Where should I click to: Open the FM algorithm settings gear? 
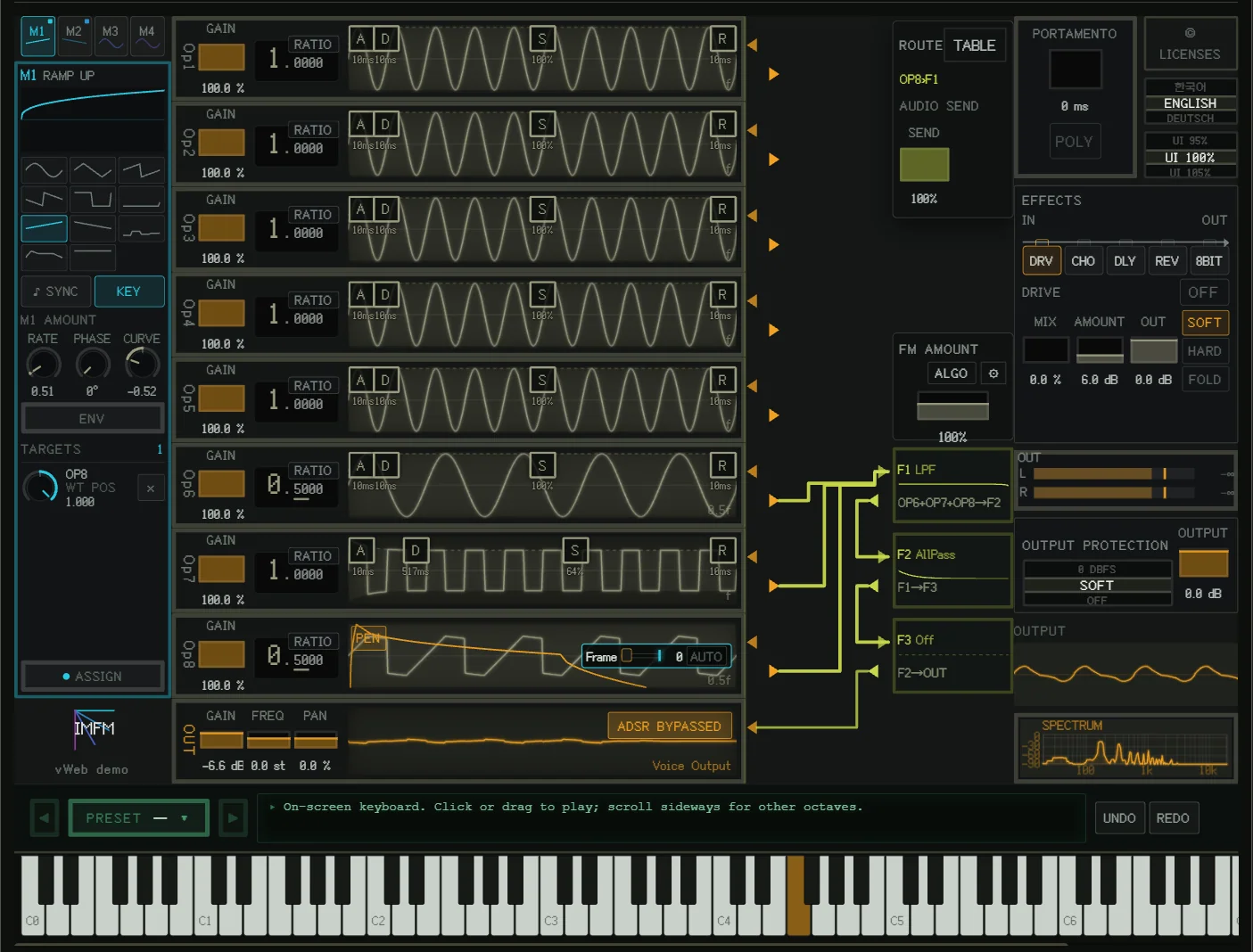[993, 373]
